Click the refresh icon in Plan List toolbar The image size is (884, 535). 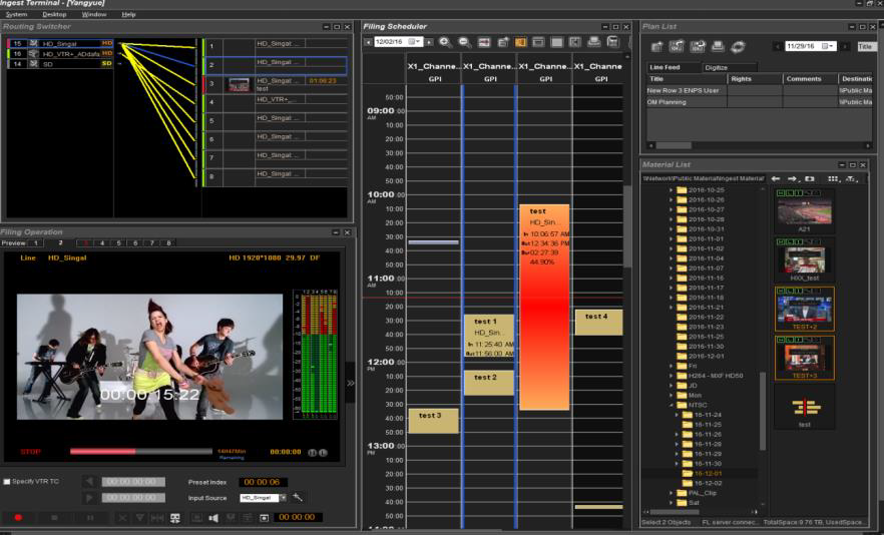point(738,46)
